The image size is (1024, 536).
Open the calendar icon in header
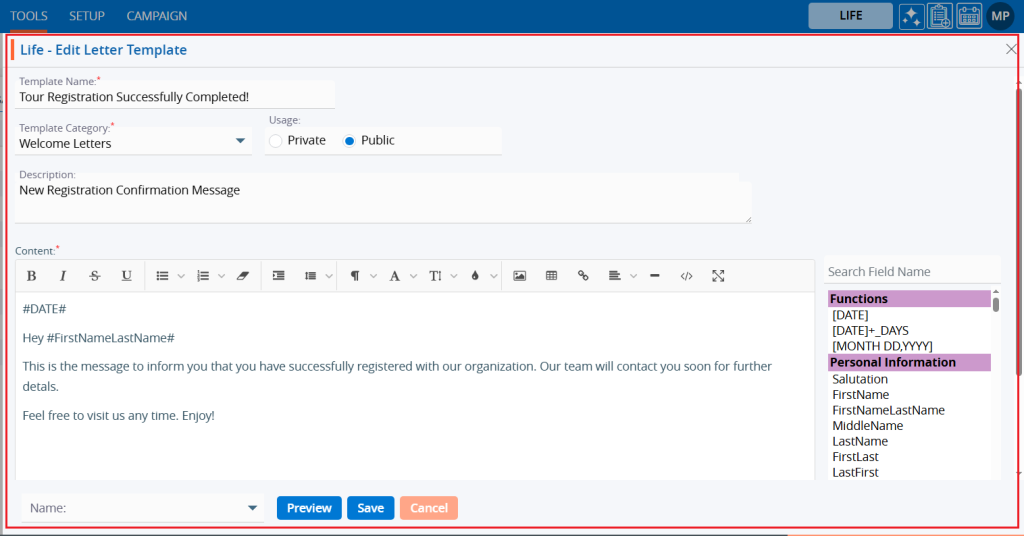(x=969, y=16)
